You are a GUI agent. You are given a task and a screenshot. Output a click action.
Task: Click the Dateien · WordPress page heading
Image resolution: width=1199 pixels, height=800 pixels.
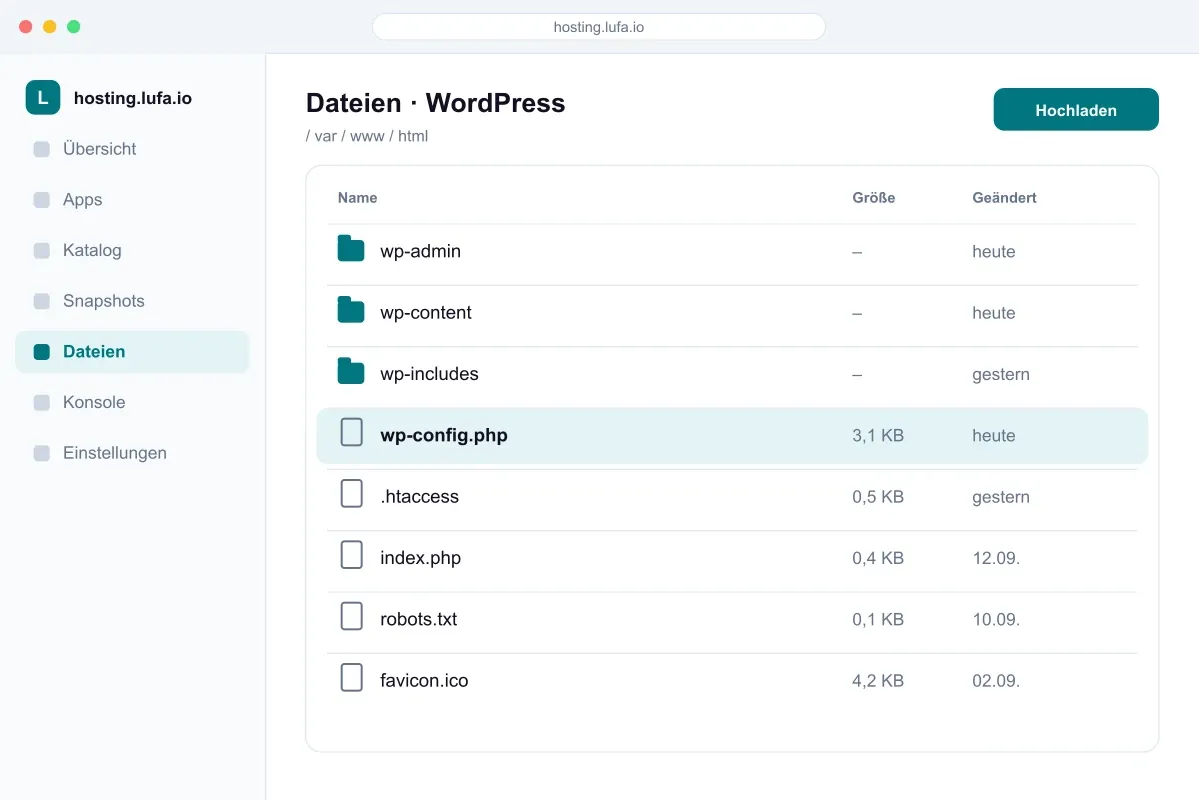(435, 102)
